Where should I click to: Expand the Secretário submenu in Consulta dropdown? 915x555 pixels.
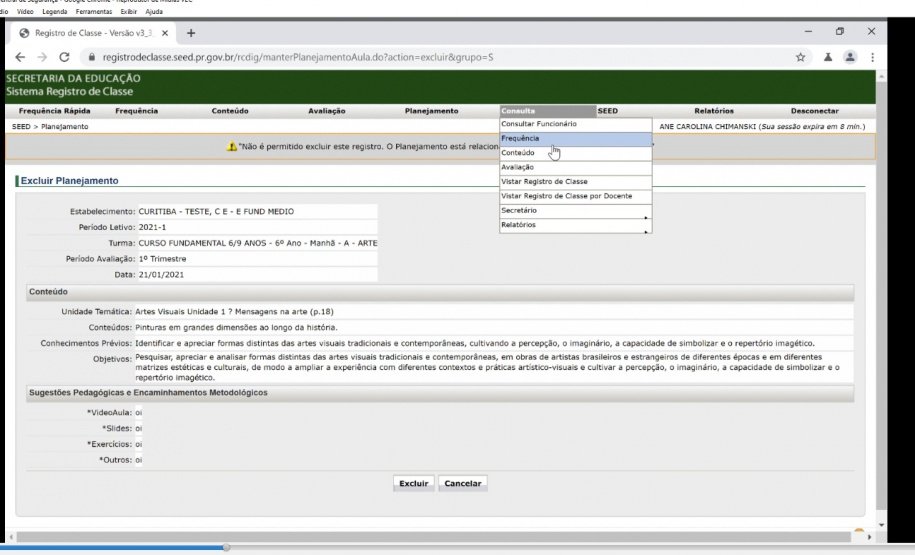click(x=575, y=211)
